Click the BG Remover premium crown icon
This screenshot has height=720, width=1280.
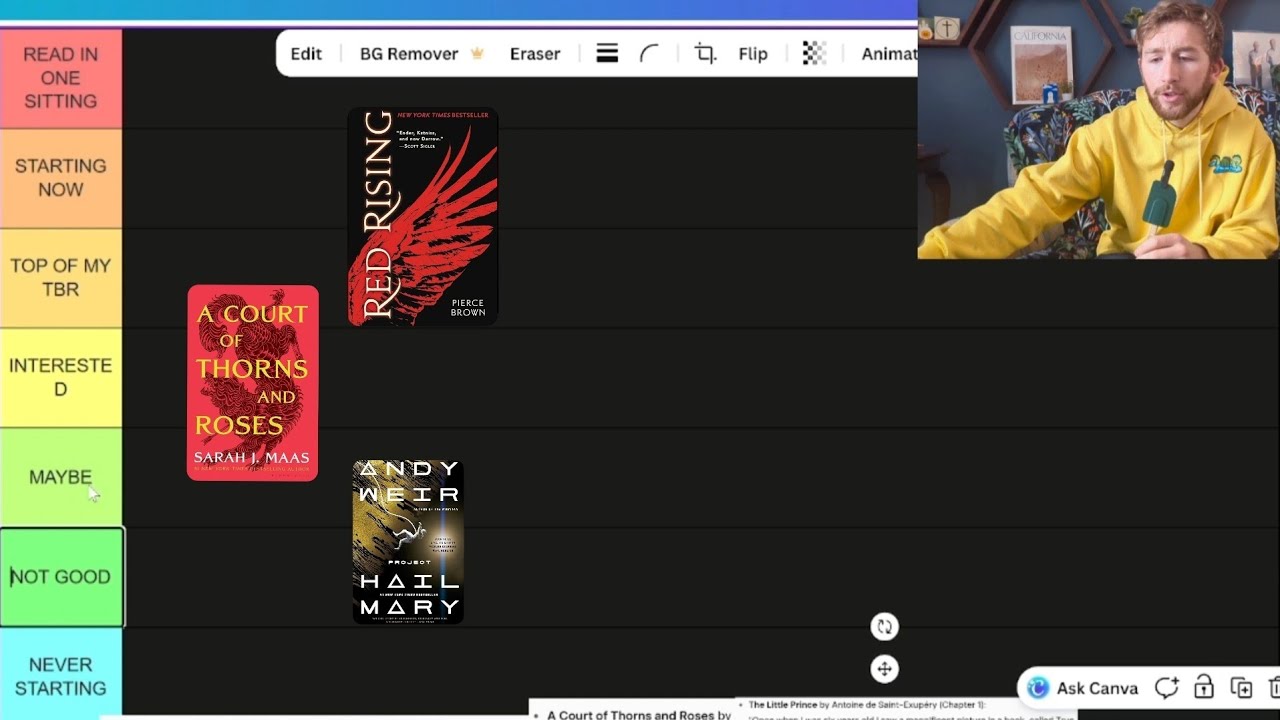[477, 54]
